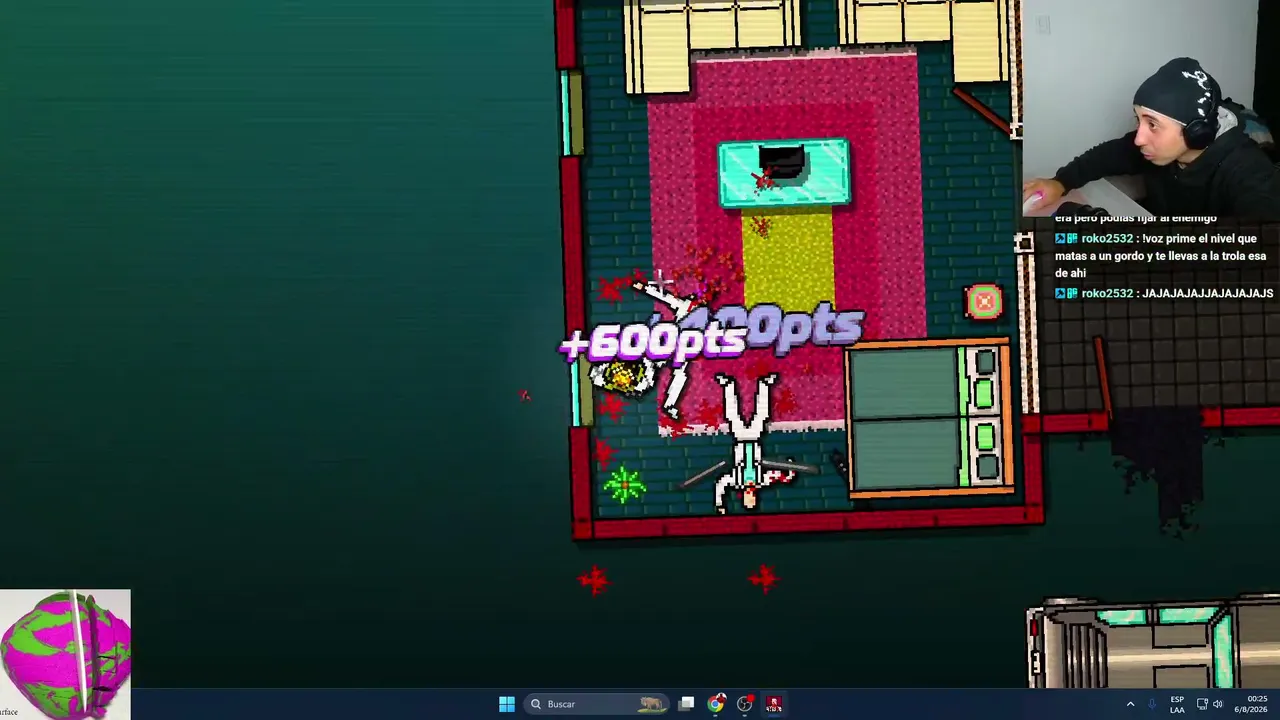Click the streamer webcam feed
Image resolution: width=1280 pixels, height=720 pixels.
pyautogui.click(x=1151, y=108)
